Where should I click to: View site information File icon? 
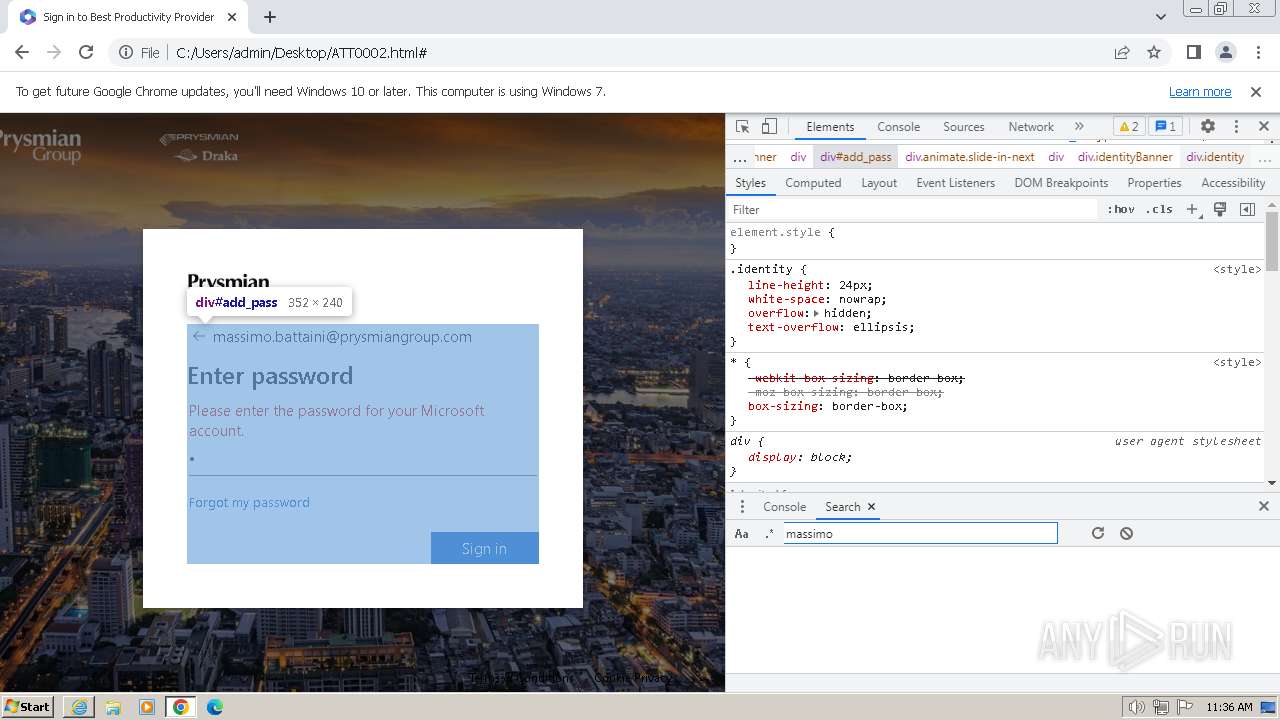139,52
